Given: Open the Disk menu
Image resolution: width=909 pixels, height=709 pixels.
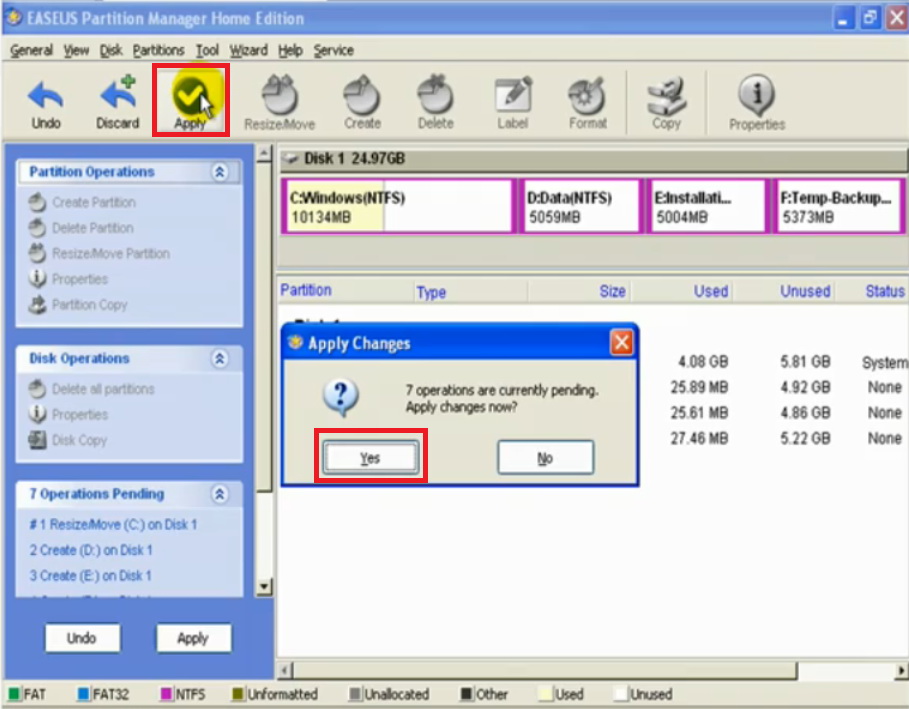Looking at the screenshot, I should [111, 50].
